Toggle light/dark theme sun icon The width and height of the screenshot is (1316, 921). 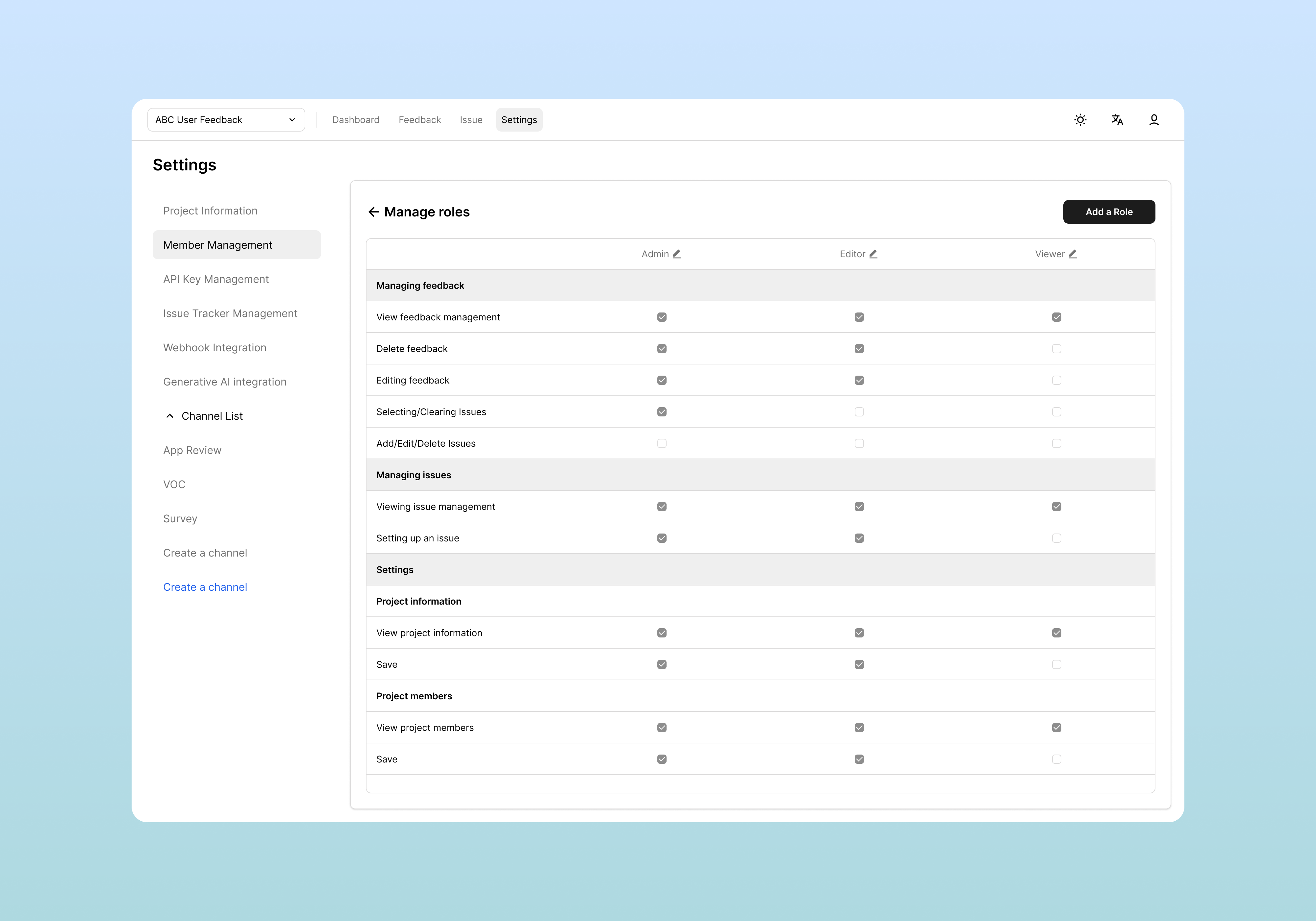pos(1080,120)
